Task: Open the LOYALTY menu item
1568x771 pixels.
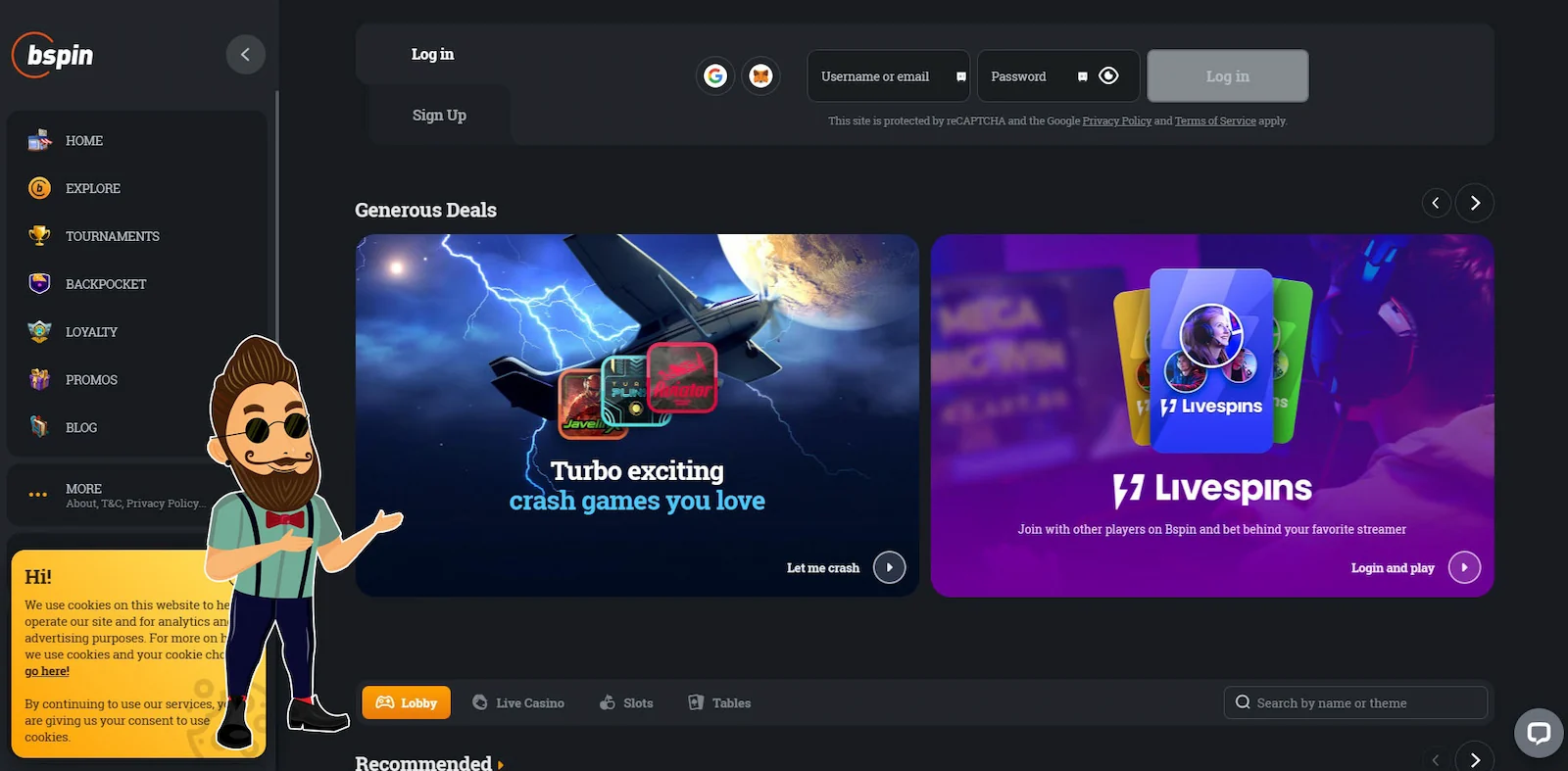Action: click(x=91, y=332)
